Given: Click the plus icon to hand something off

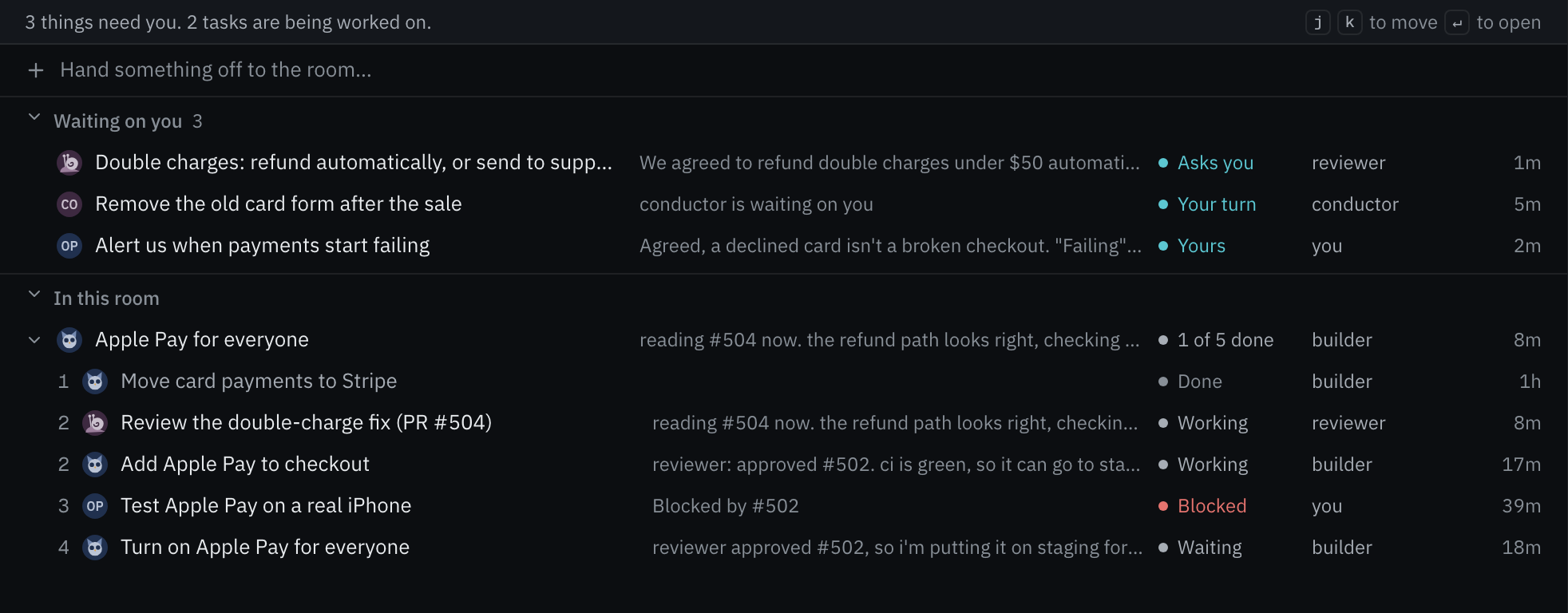Looking at the screenshot, I should (36, 70).
